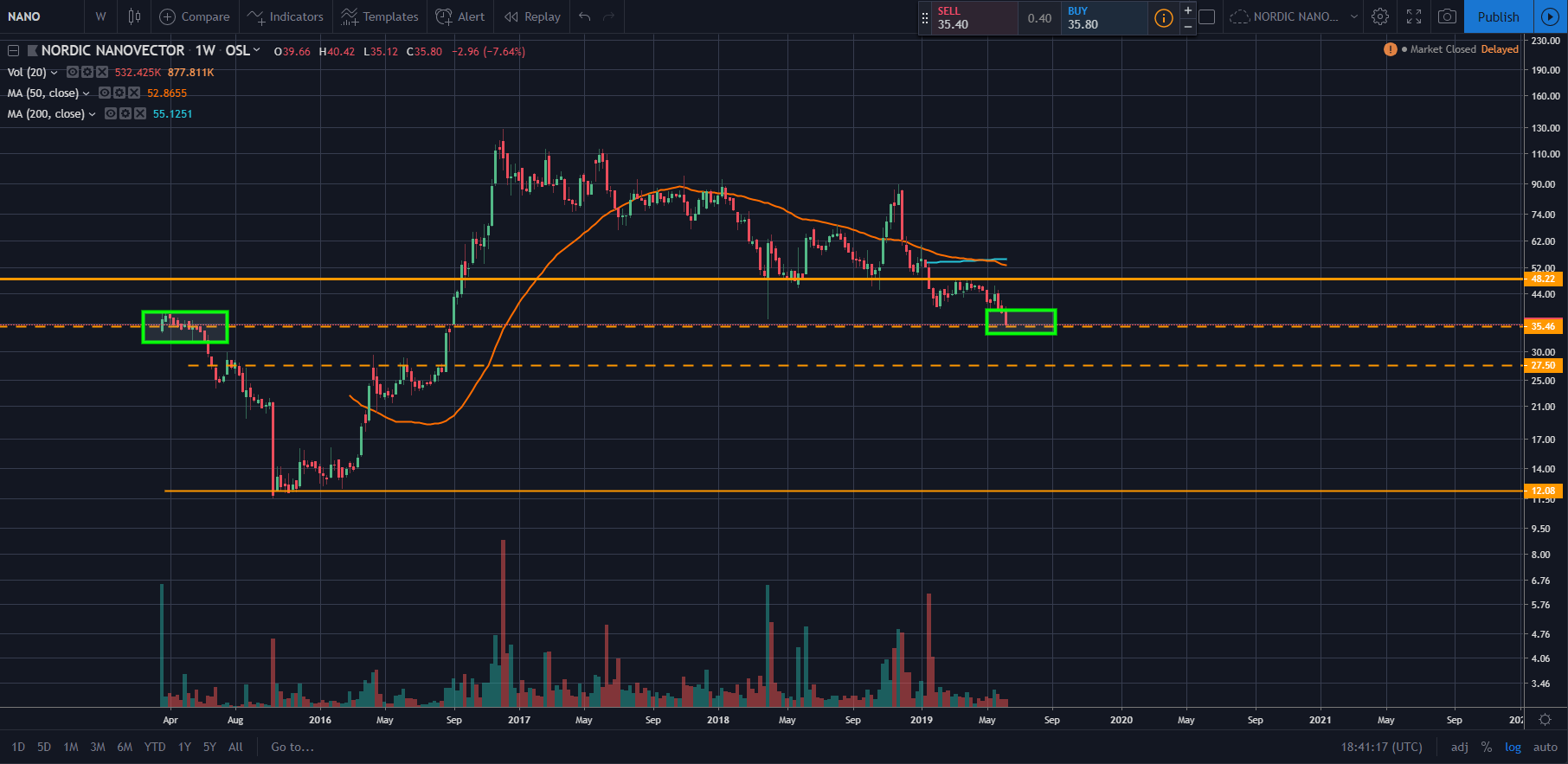The image size is (1568, 764).
Task: Select the All time range
Action: (235, 747)
